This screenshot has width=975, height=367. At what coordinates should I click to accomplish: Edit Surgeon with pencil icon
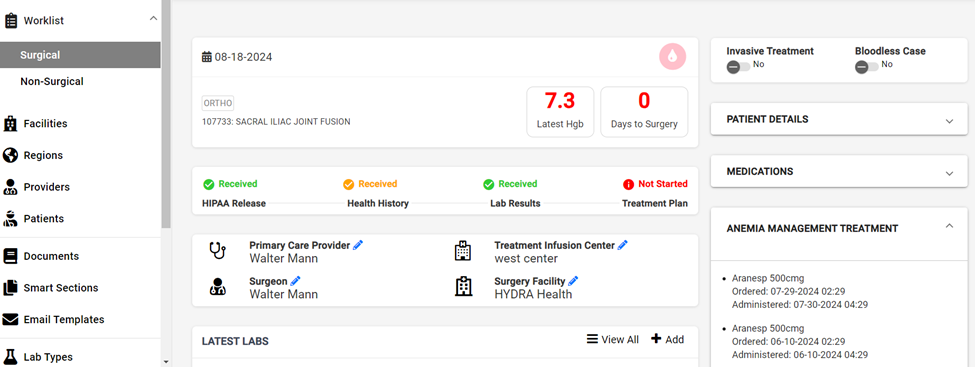(x=295, y=281)
